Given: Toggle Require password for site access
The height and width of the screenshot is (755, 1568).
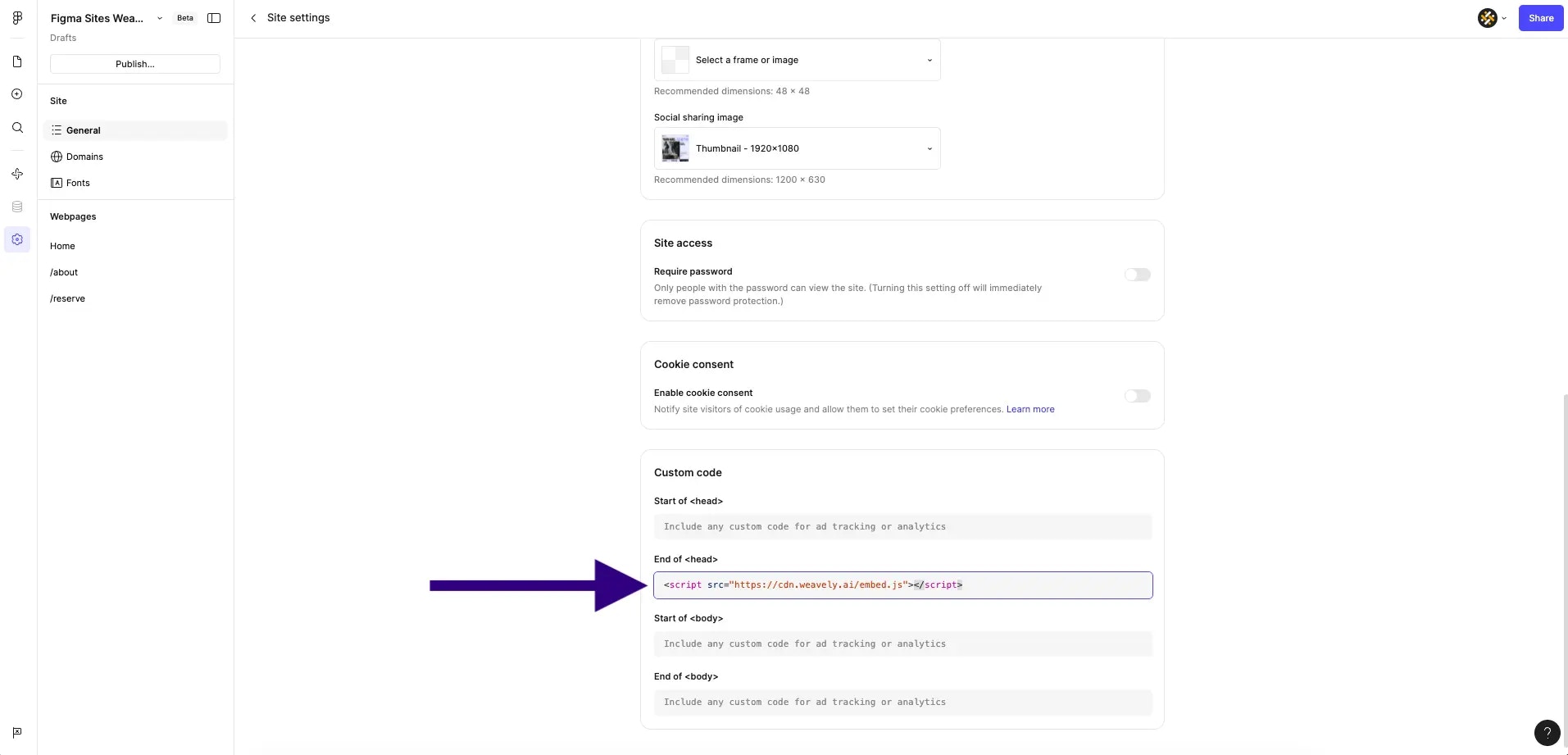Looking at the screenshot, I should point(1137,274).
